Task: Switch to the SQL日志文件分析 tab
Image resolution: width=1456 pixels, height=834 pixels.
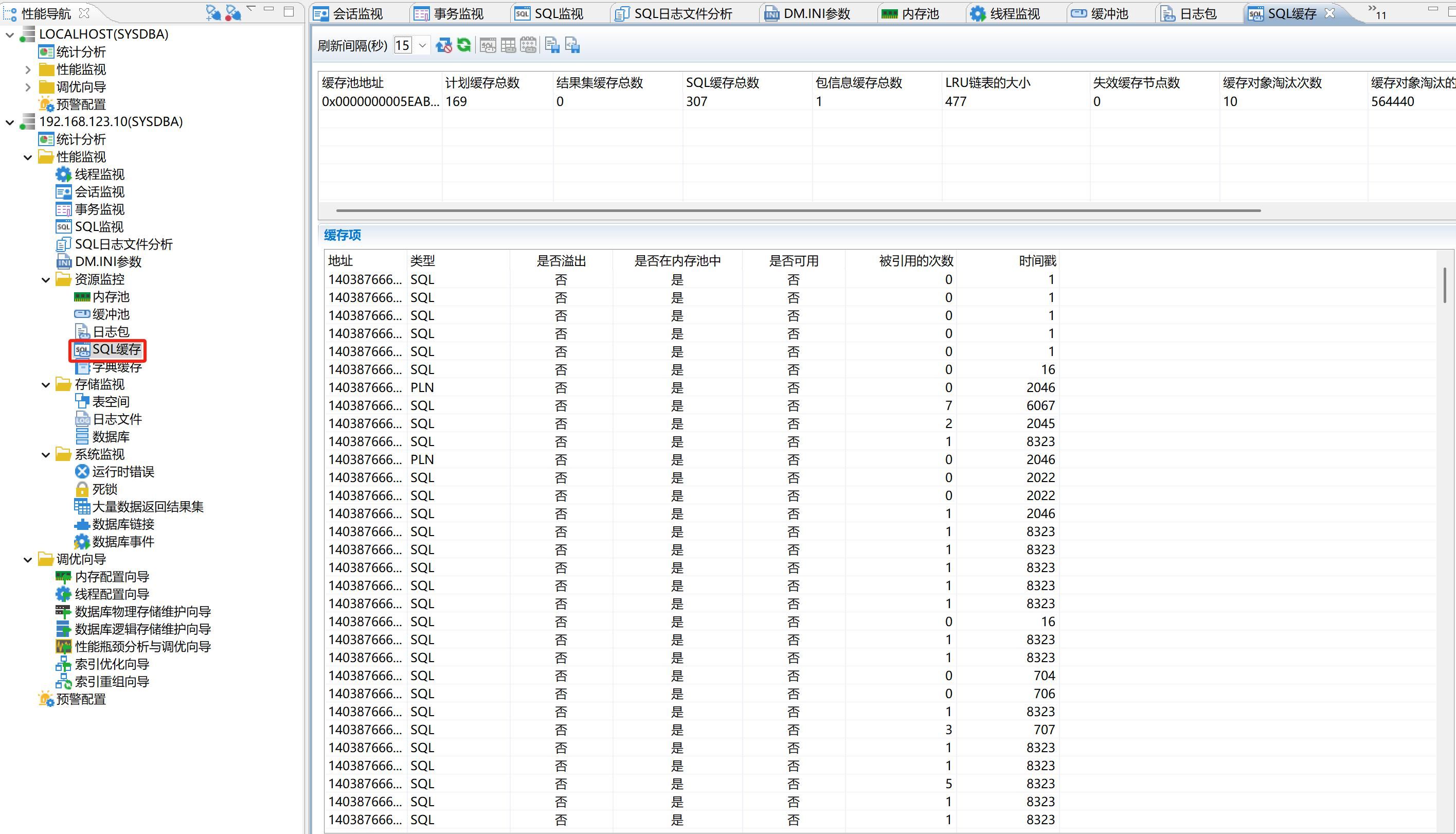Action: coord(673,14)
